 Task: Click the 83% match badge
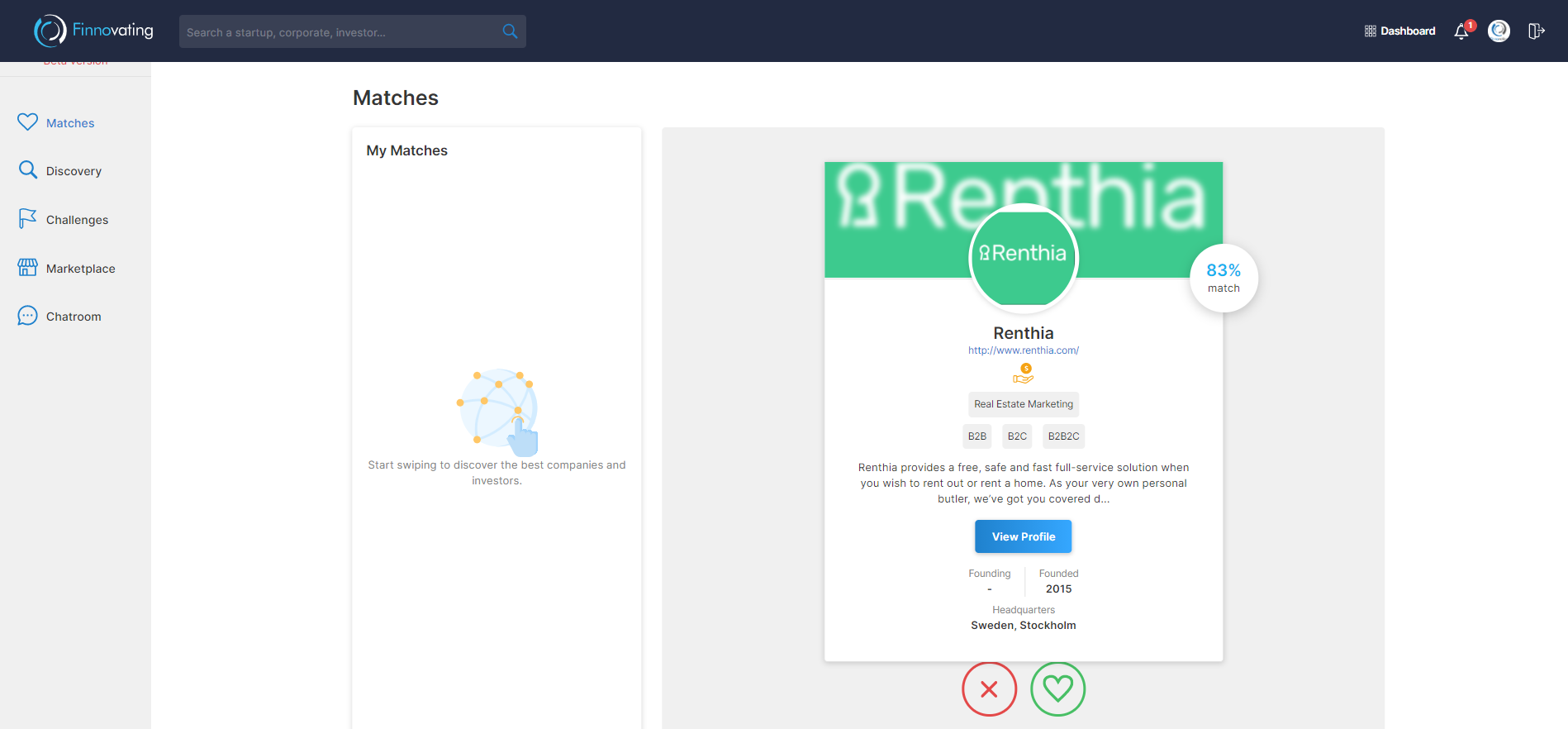pyautogui.click(x=1224, y=278)
